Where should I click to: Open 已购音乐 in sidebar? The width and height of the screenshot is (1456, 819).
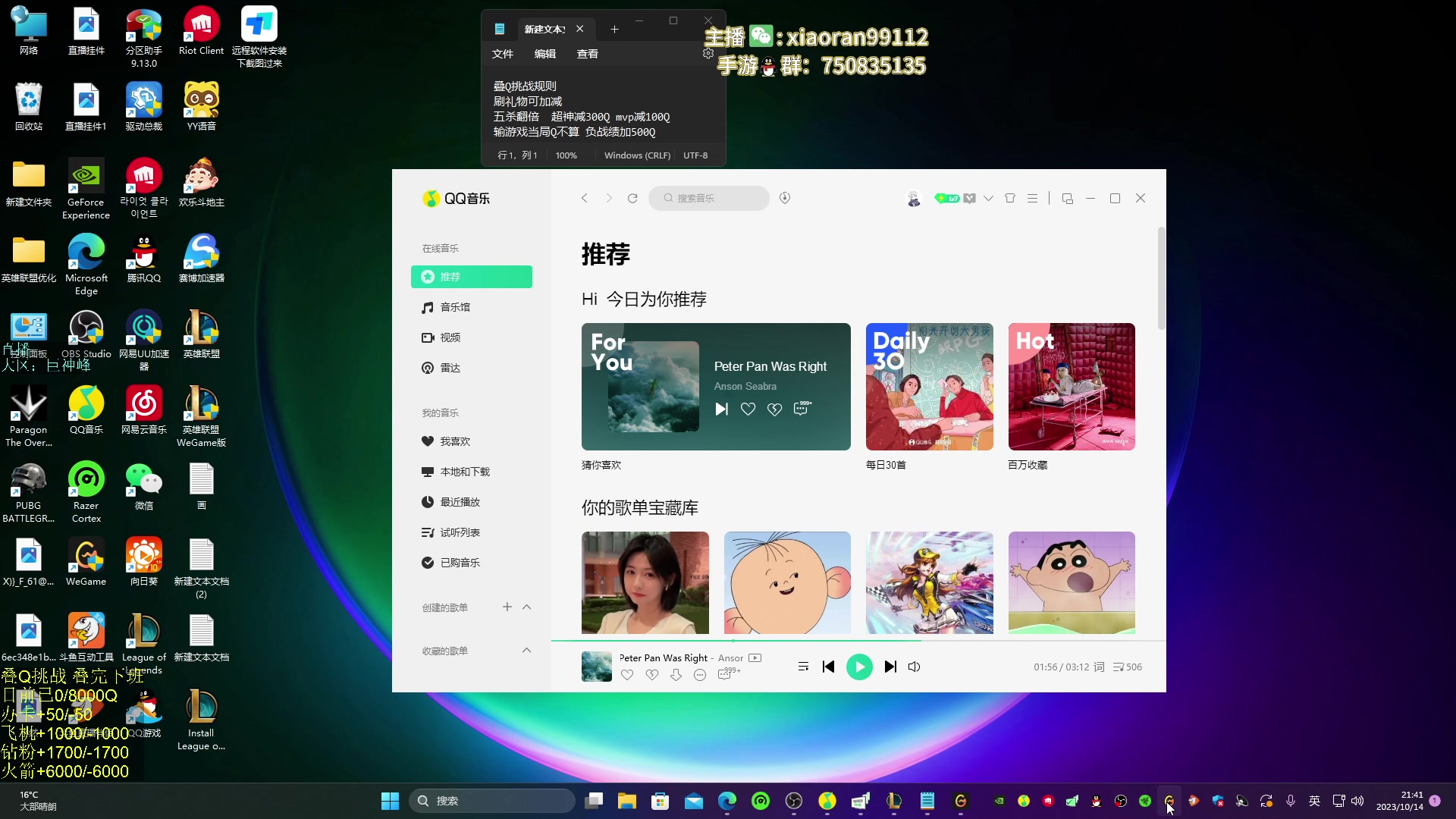click(x=472, y=563)
